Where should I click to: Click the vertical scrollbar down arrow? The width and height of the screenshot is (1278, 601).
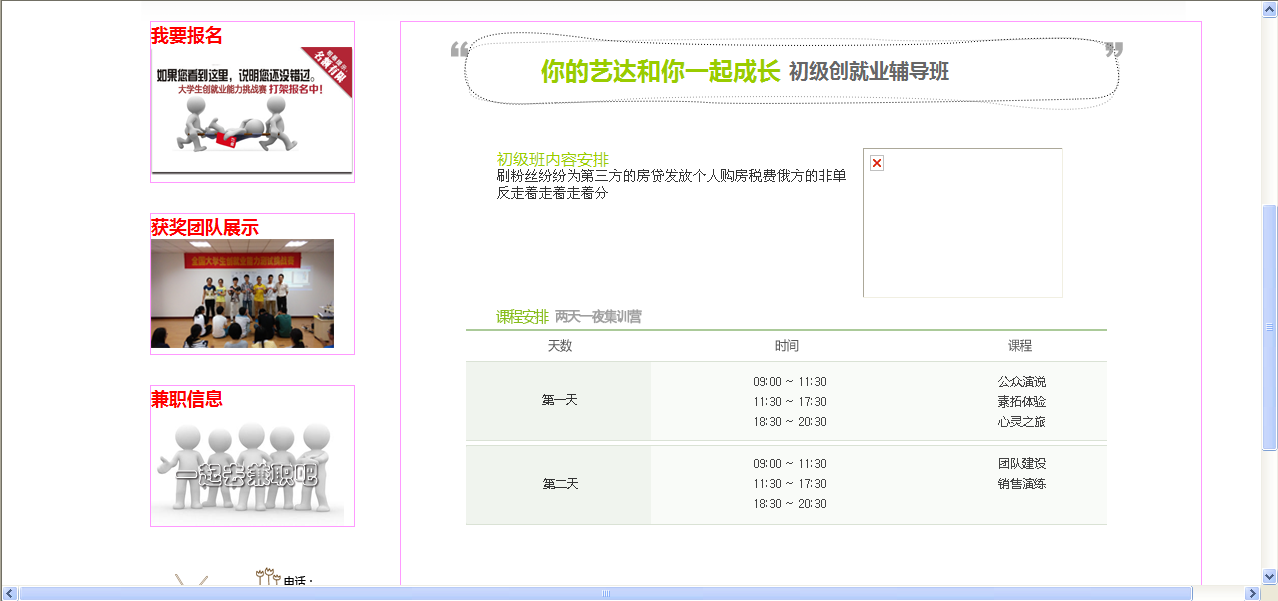click(1270, 577)
